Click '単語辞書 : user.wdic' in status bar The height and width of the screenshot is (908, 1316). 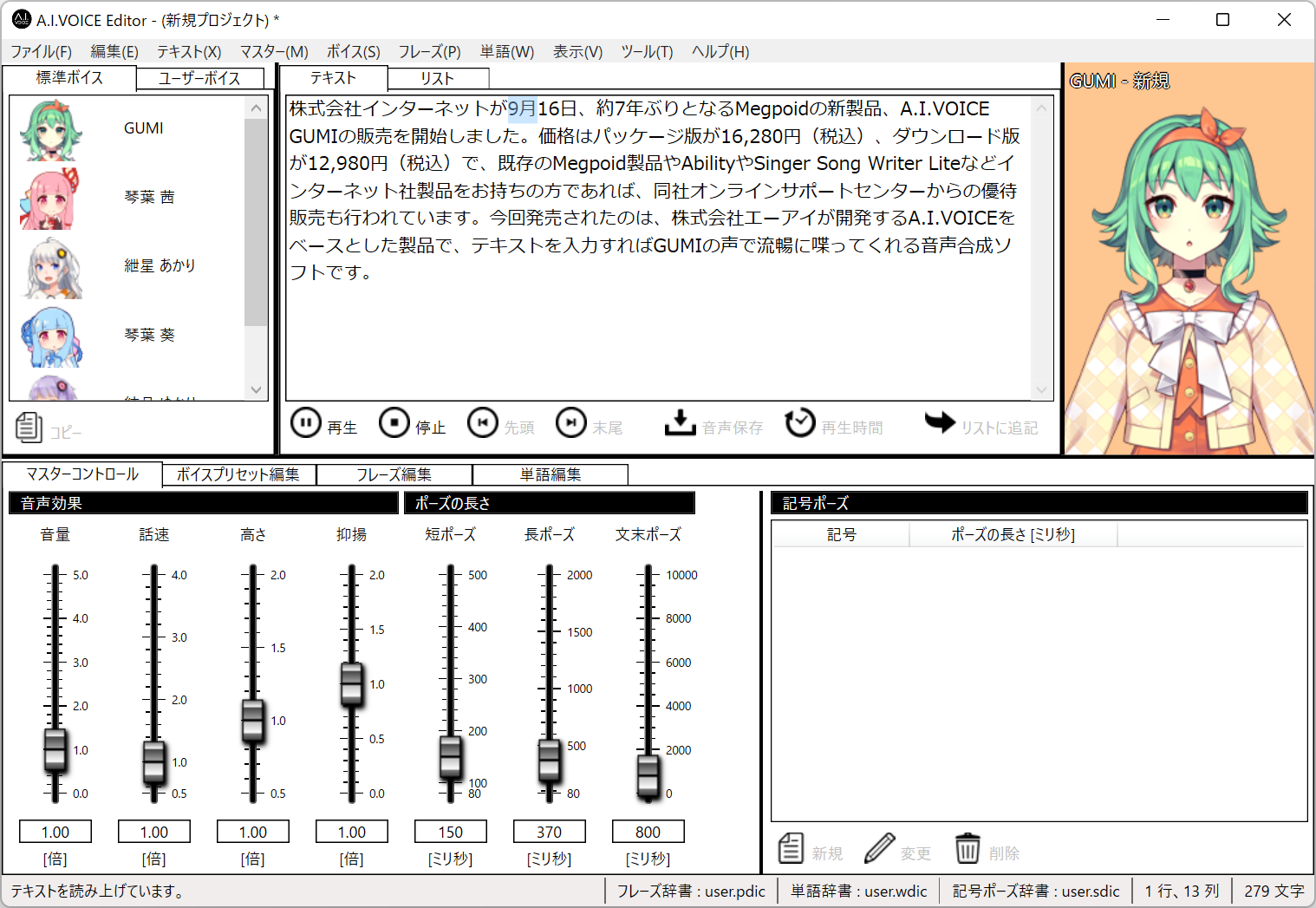tap(859, 891)
